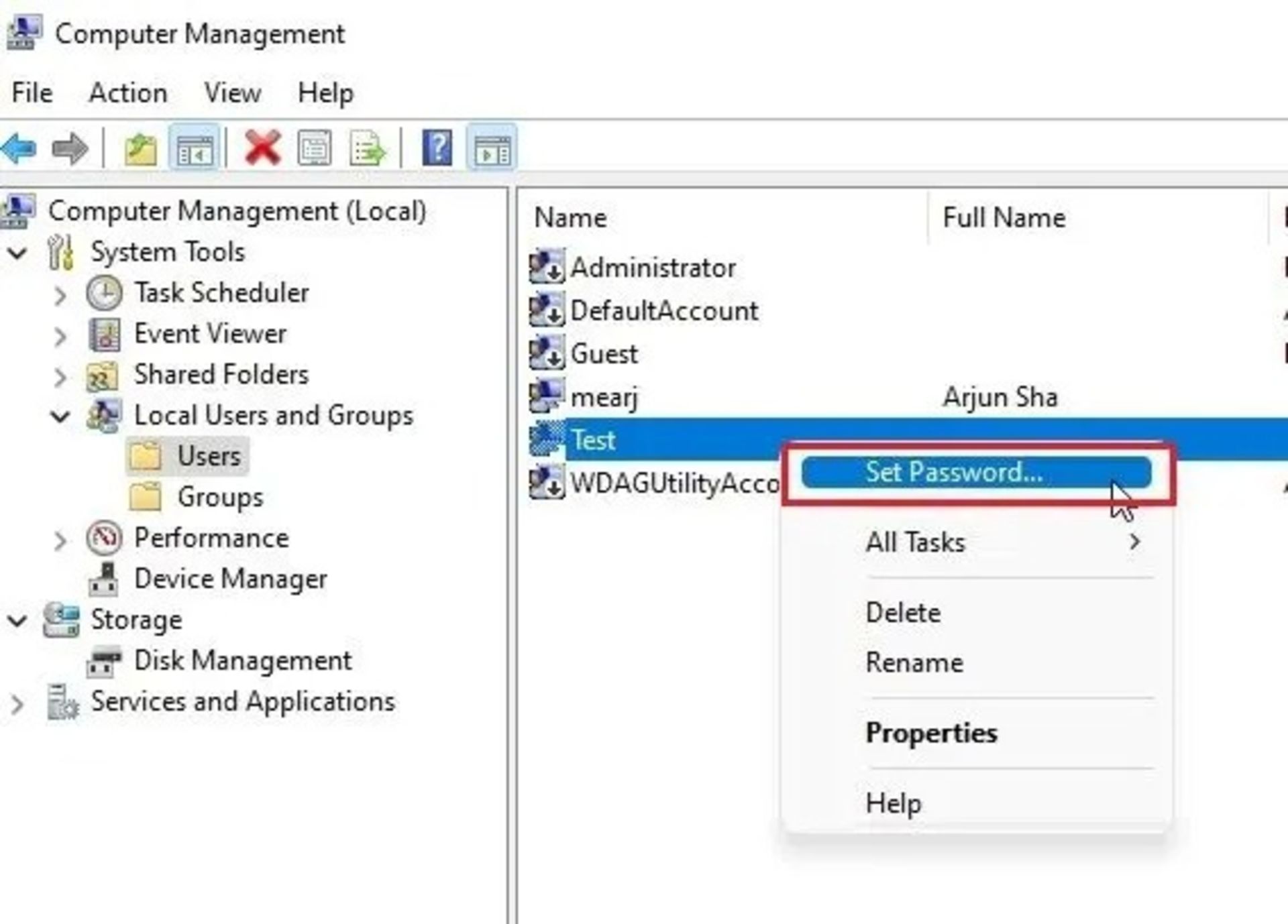Image resolution: width=1288 pixels, height=924 pixels.
Task: Click the Forward arrow toolbar icon
Action: point(70,148)
